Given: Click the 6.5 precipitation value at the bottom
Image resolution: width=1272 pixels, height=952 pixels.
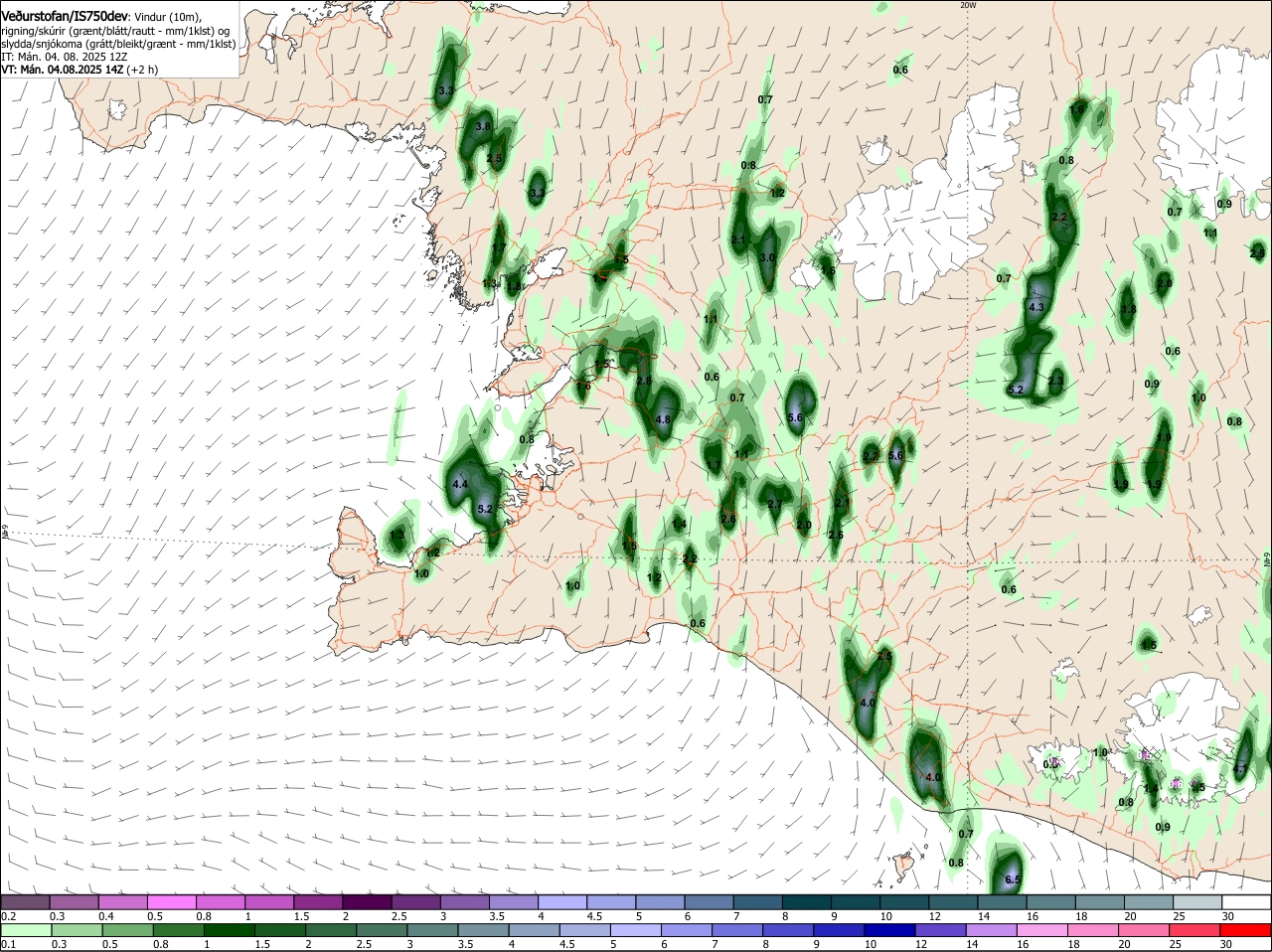Looking at the screenshot, I should pos(1013,880).
